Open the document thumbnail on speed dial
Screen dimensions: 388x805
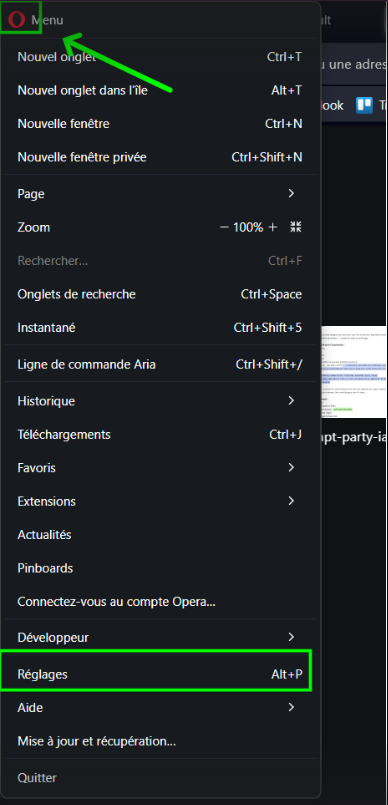(353, 372)
